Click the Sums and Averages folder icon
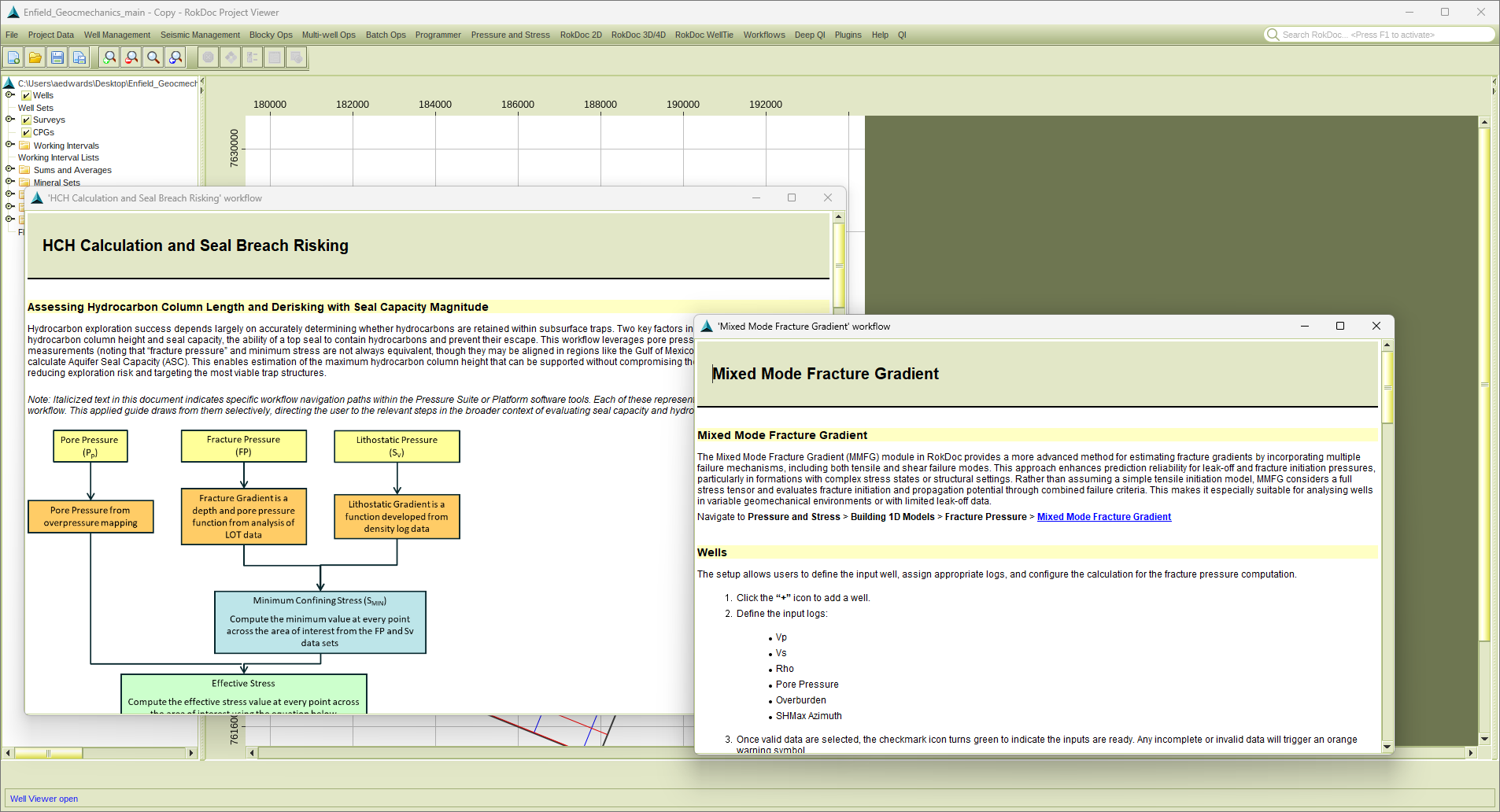The width and height of the screenshot is (1500, 812). 24,170
